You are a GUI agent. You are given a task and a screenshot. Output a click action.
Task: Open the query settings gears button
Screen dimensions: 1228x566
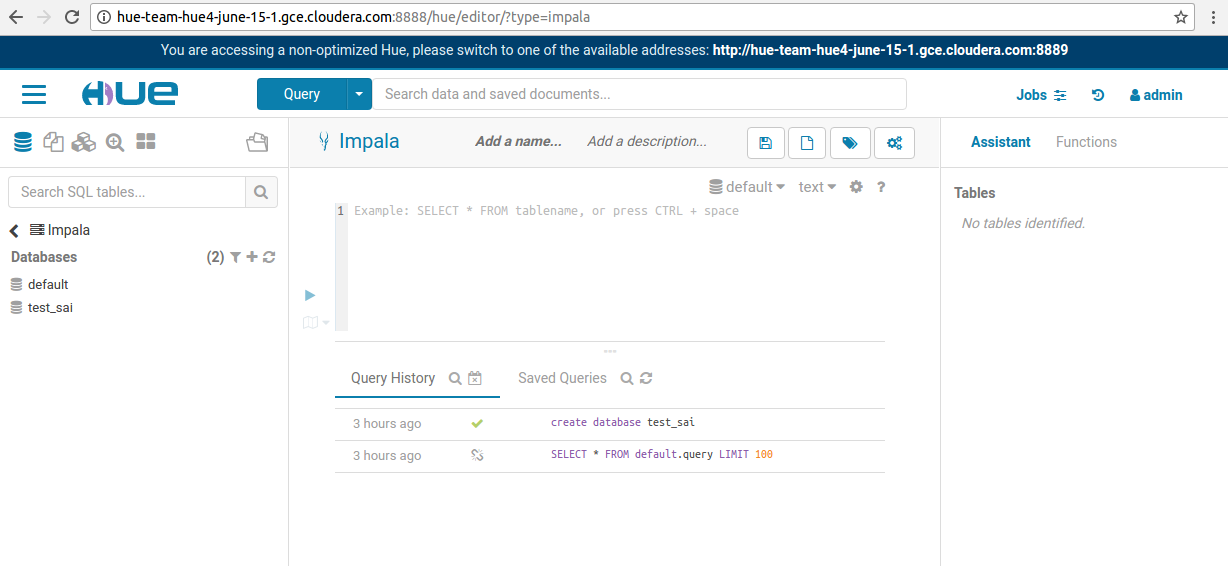[x=894, y=143]
